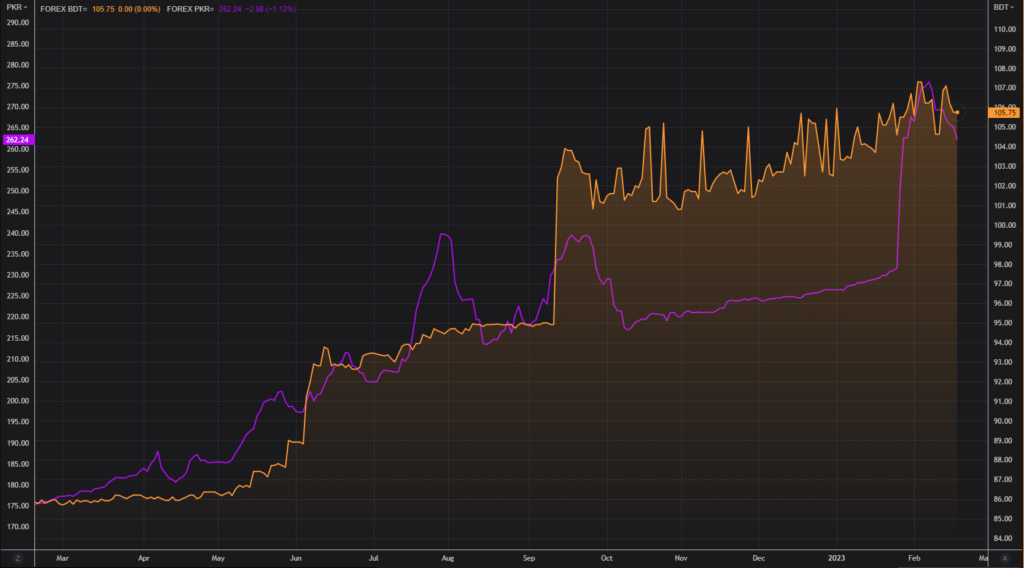Screen dimensions: 1024x568
Task: Click the orange 105.75 price tag on right axis
Action: 1004,113
